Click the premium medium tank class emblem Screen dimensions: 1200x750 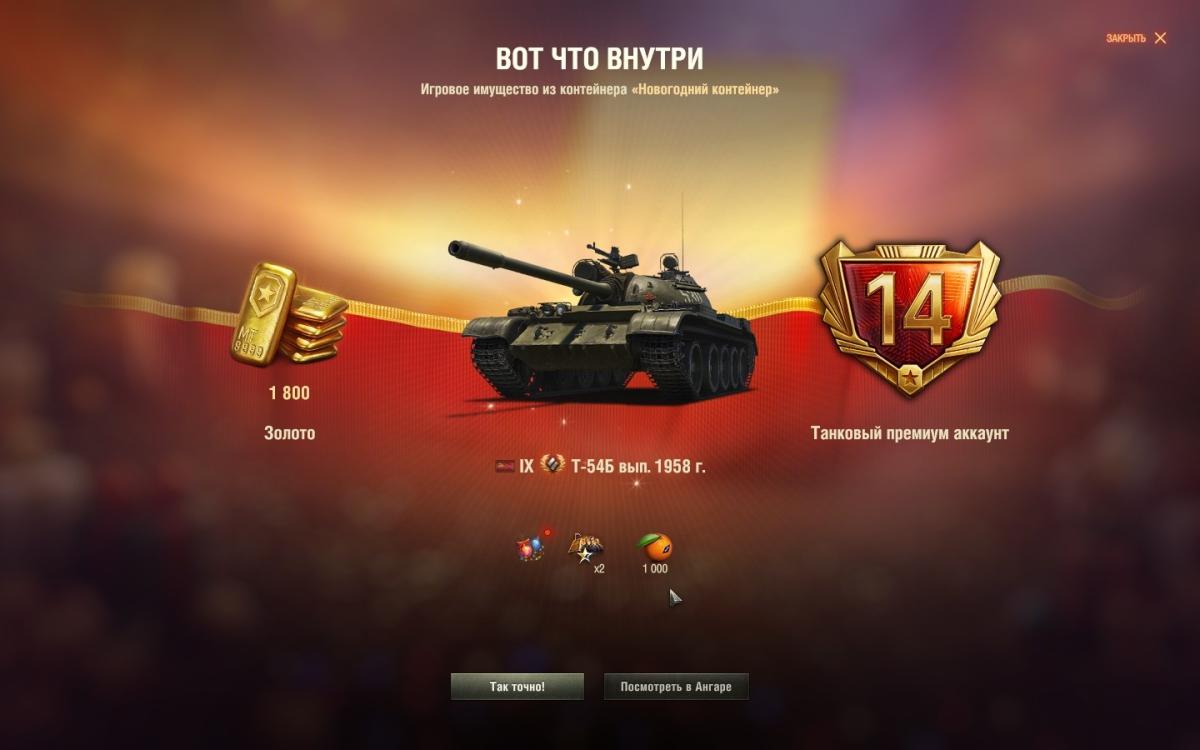click(553, 465)
